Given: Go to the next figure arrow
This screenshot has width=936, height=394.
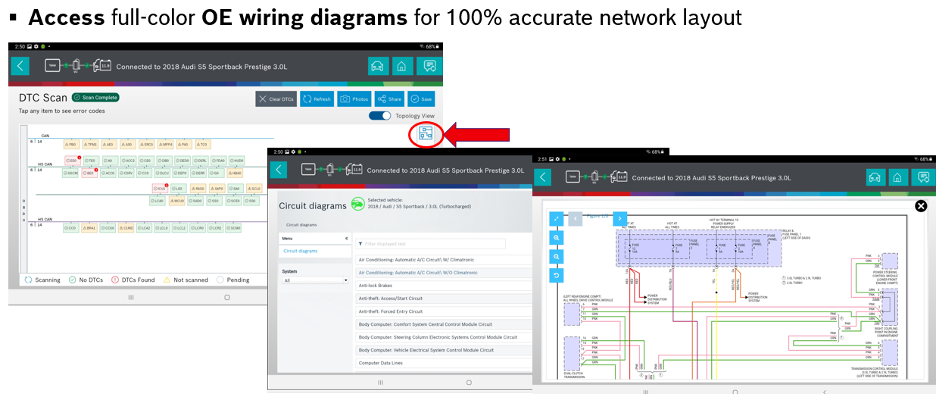Looking at the screenshot, I should coord(620,218).
